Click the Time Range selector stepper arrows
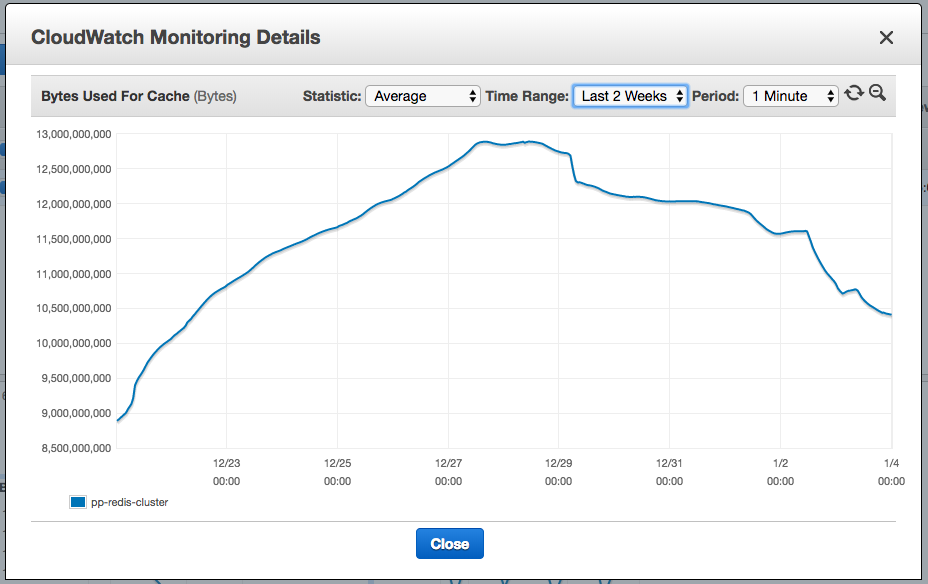 point(681,96)
